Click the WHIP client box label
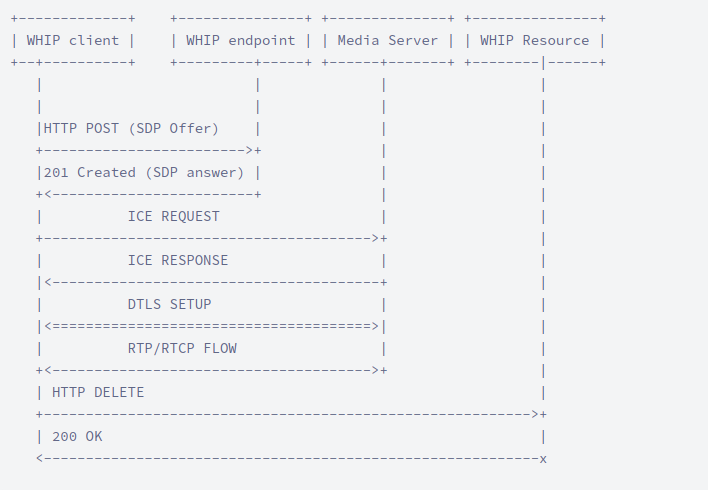Screen dimensions: 708x490 pyautogui.click(x=72, y=41)
